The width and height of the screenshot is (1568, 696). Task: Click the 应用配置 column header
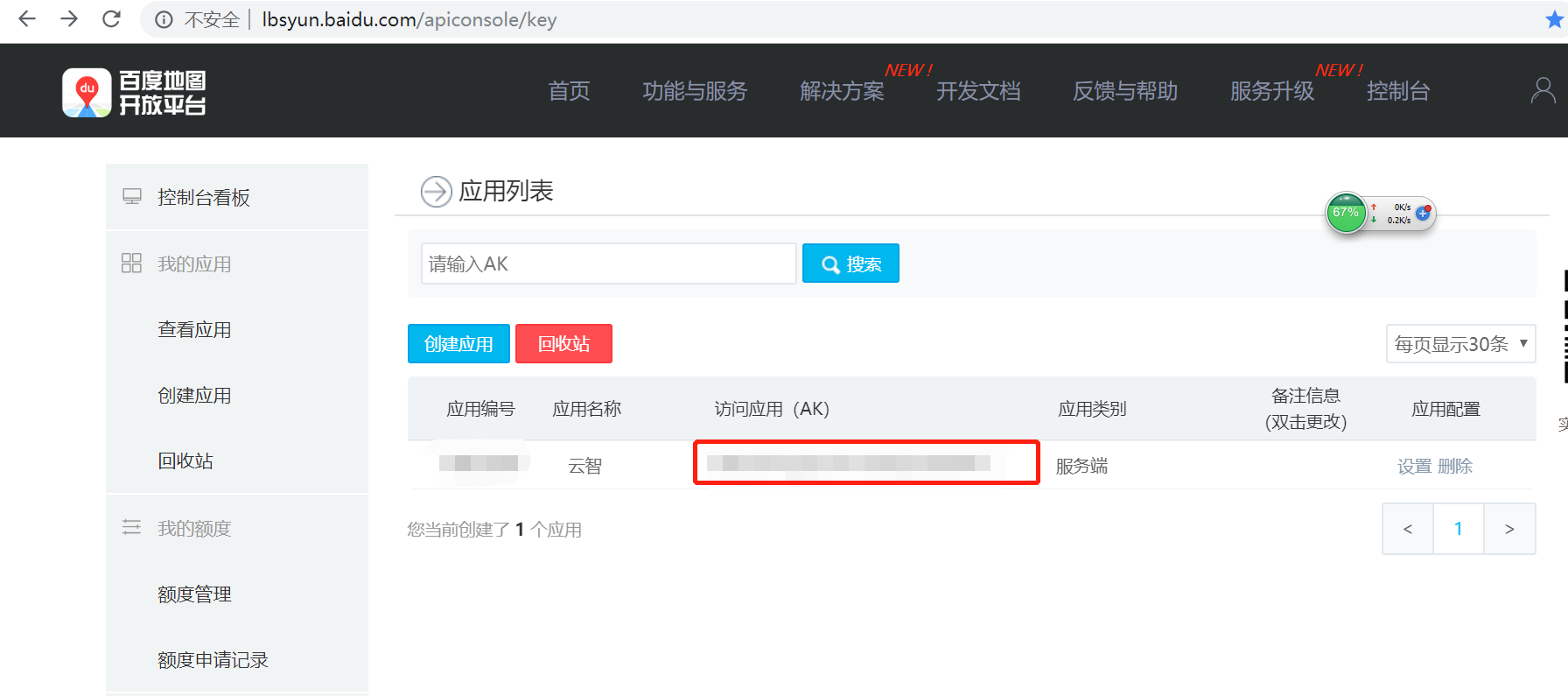click(x=1445, y=409)
